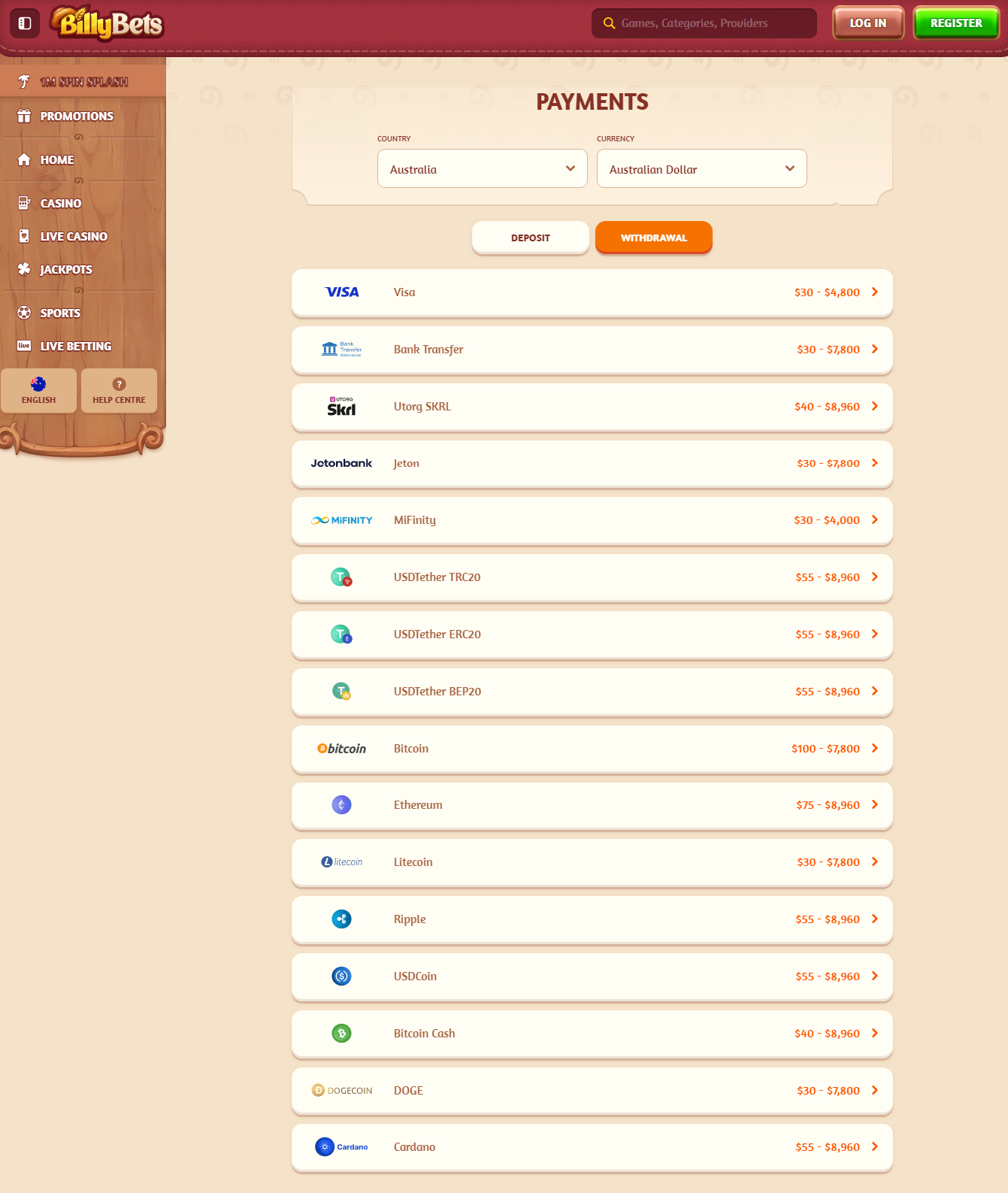Open the Country dropdown showing Australia
The image size is (1008, 1193).
483,168
